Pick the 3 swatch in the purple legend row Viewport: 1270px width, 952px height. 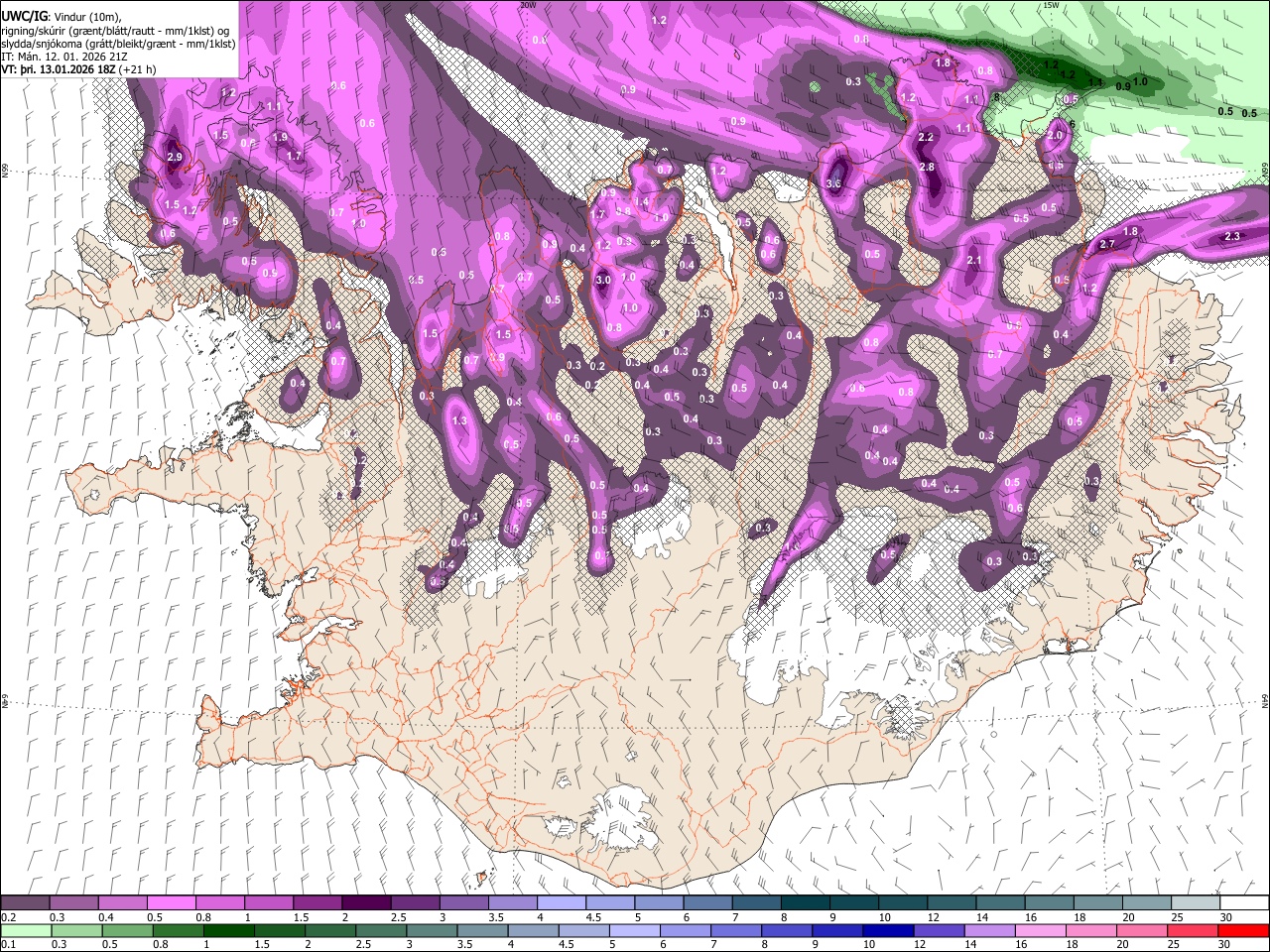[463, 903]
